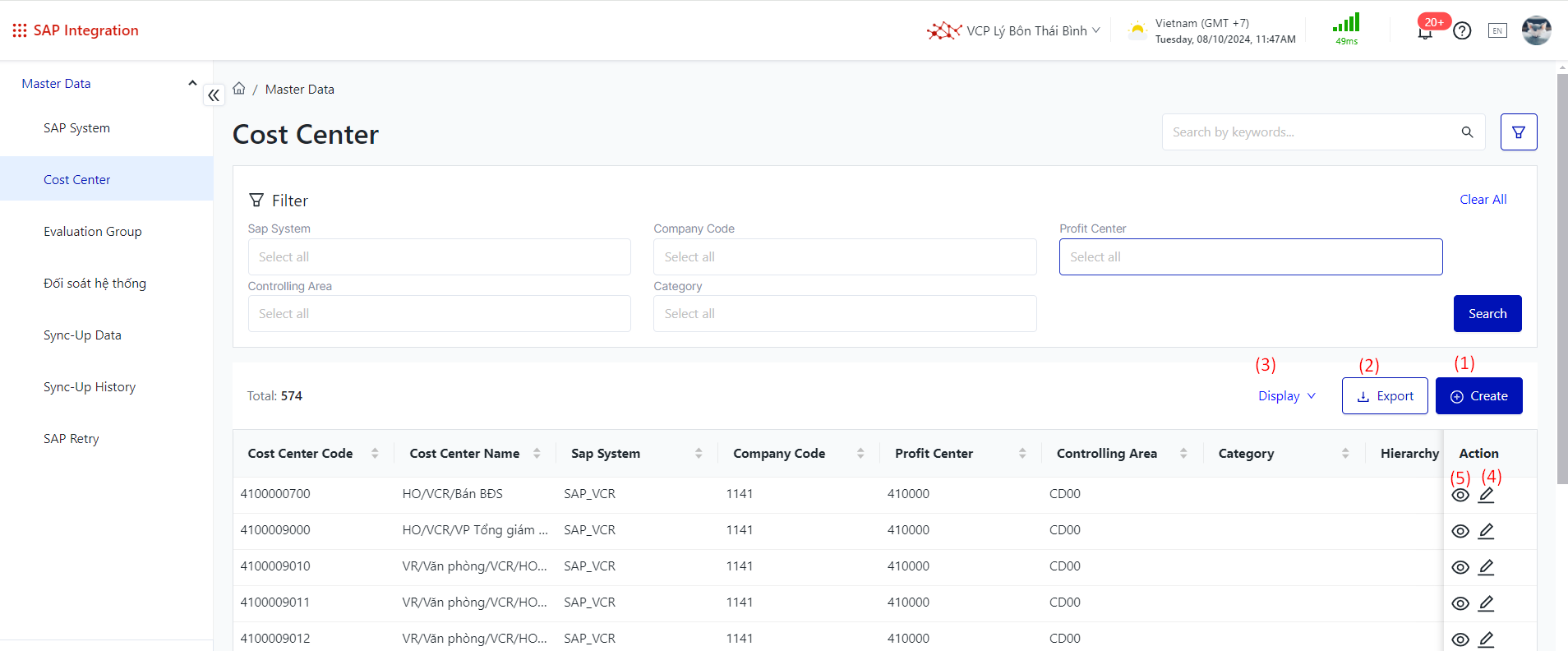Click the filter funnel icon button
Image resolution: width=1568 pixels, height=651 pixels.
(x=1518, y=132)
